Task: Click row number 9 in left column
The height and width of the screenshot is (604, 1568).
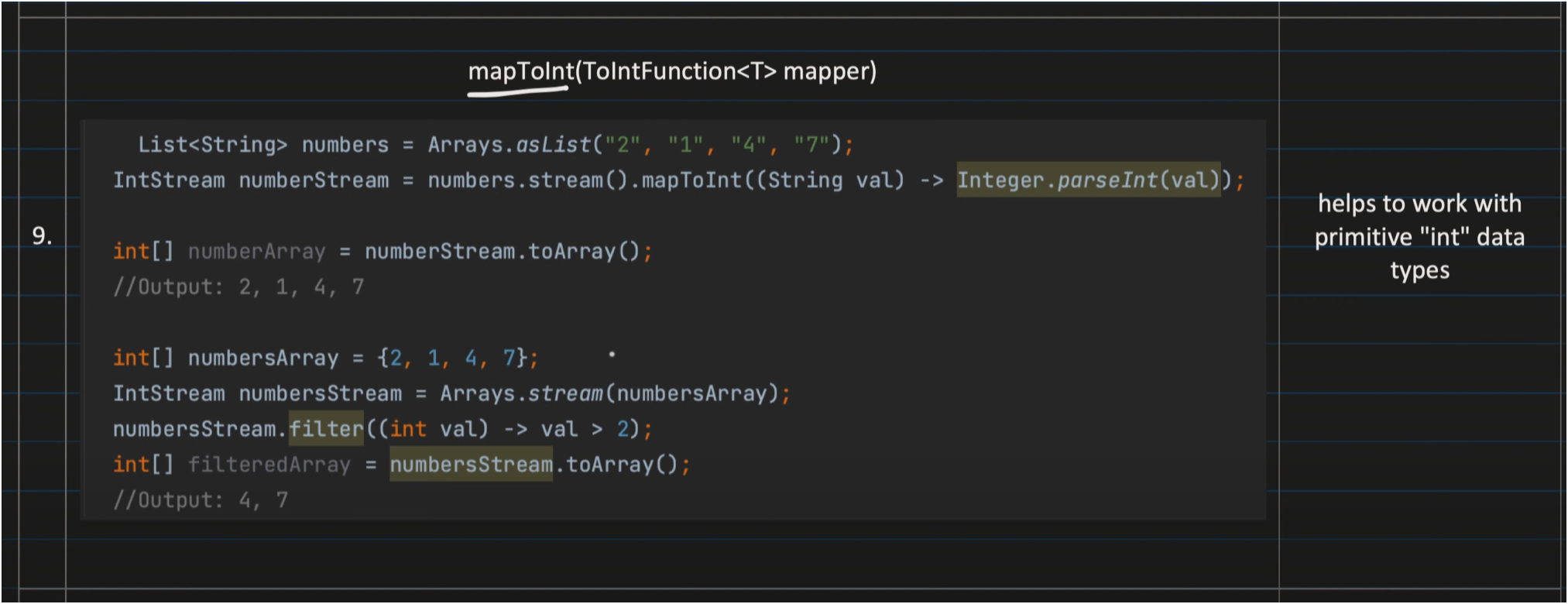Action: coord(42,236)
